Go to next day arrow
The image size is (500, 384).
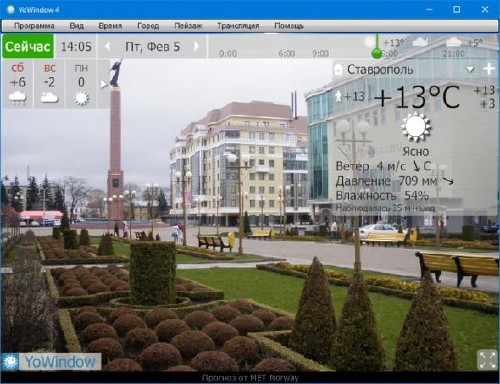196,46
